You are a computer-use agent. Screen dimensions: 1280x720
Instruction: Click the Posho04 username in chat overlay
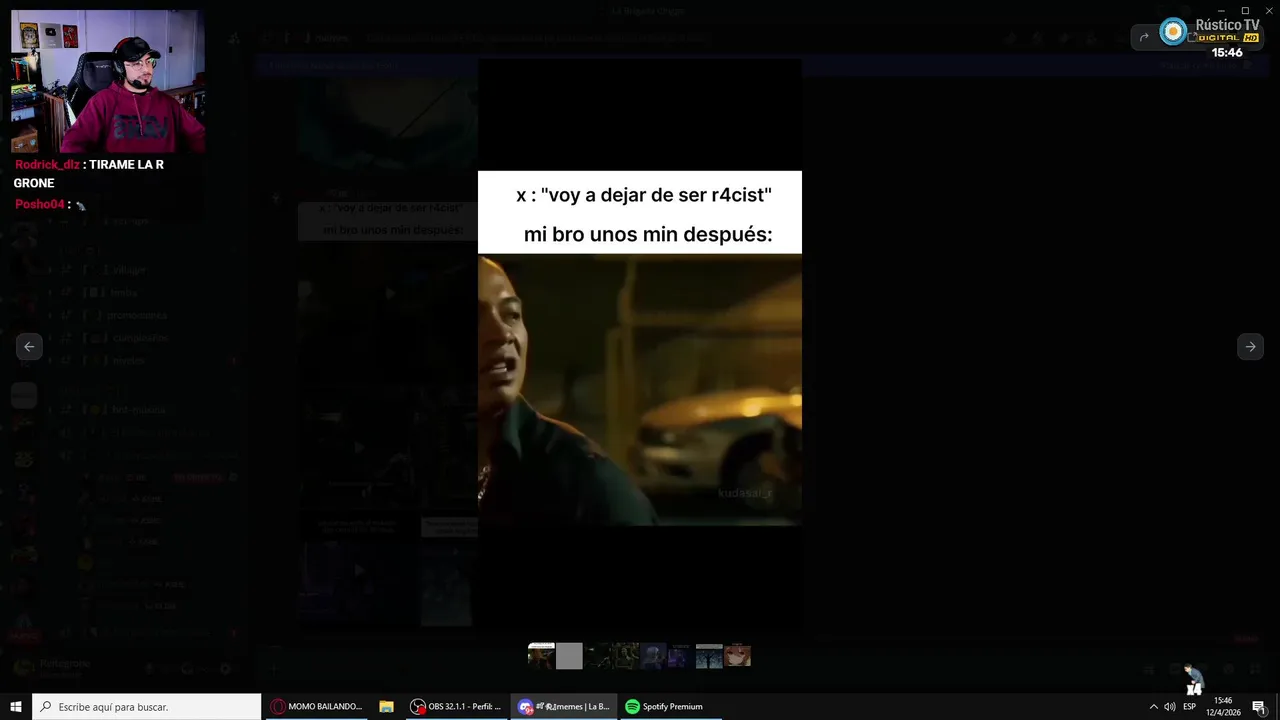tap(39, 204)
